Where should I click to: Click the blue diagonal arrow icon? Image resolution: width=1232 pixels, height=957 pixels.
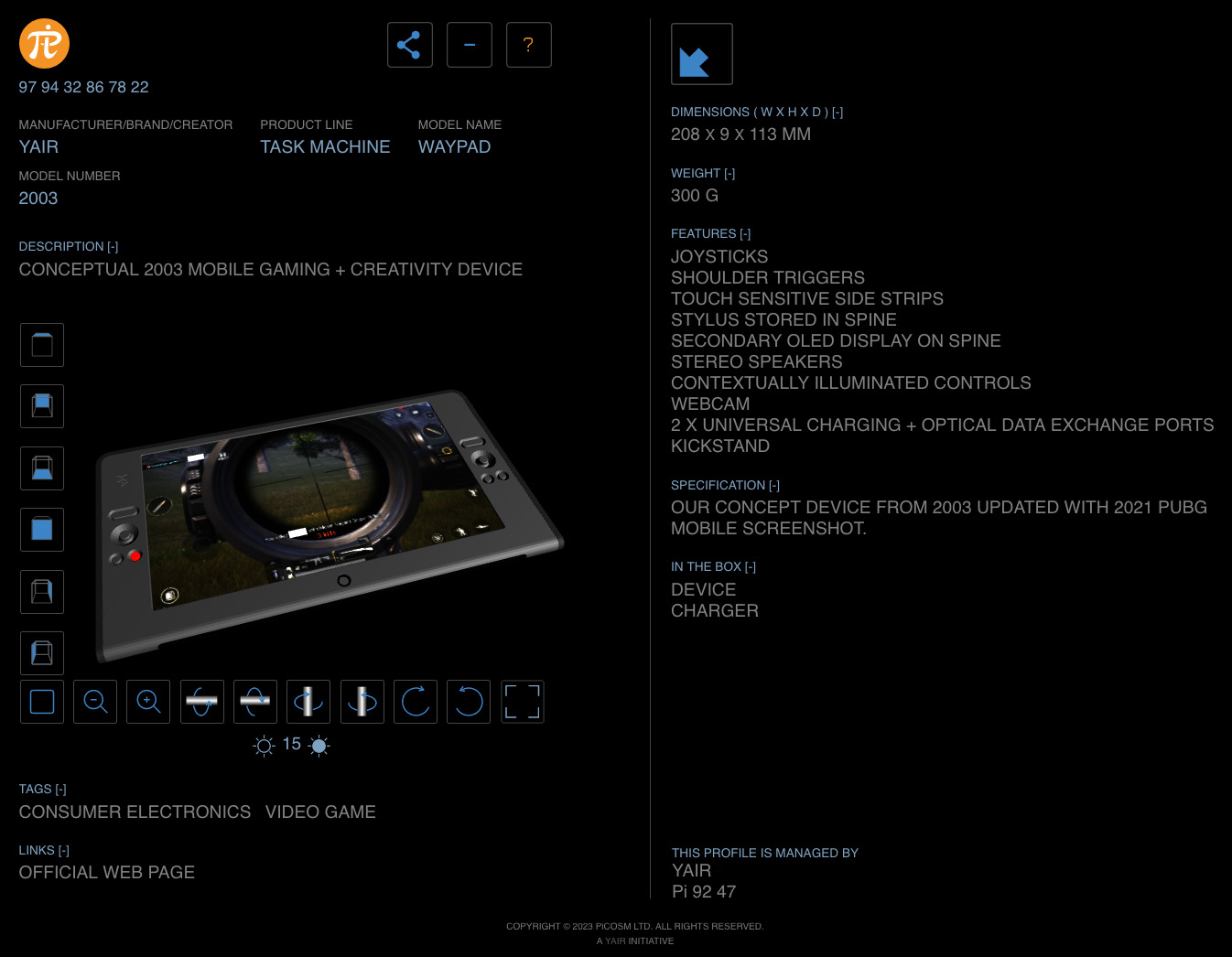702,54
